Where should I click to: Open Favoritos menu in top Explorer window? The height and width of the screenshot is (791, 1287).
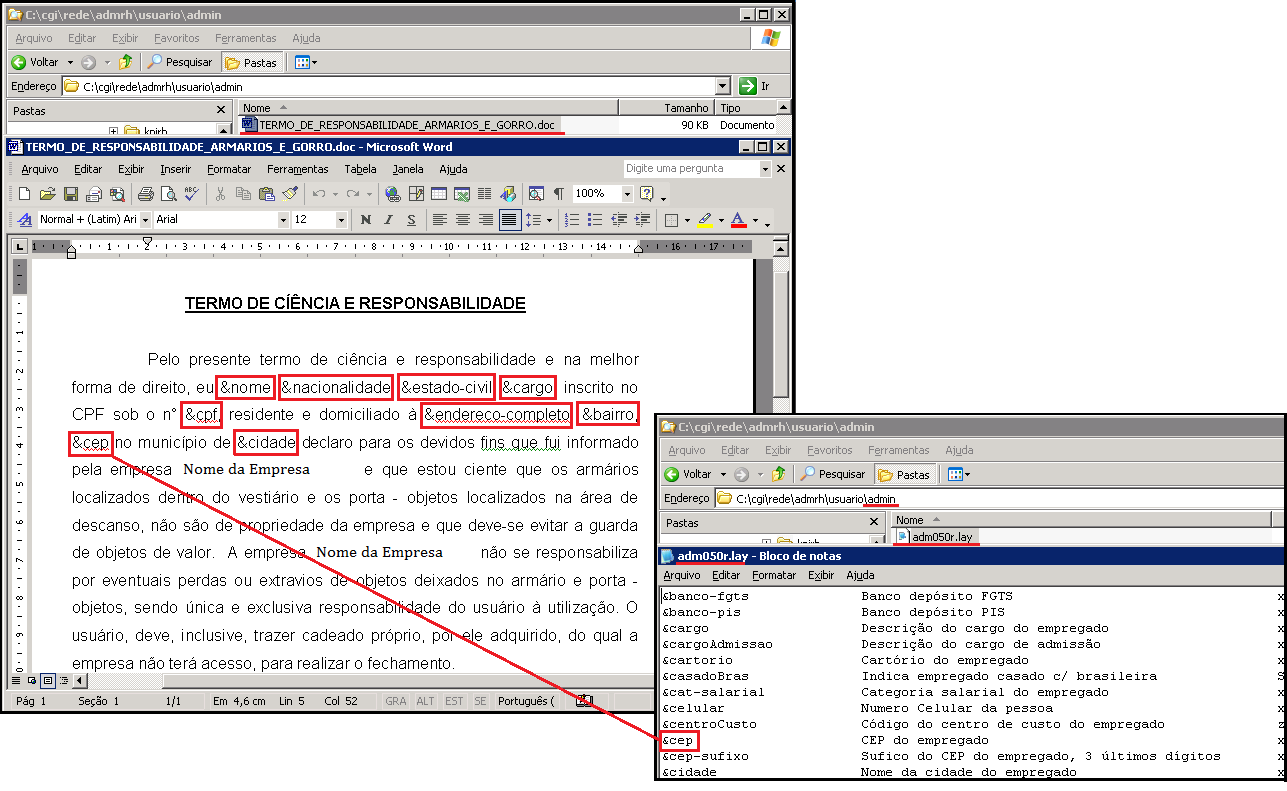pos(177,38)
